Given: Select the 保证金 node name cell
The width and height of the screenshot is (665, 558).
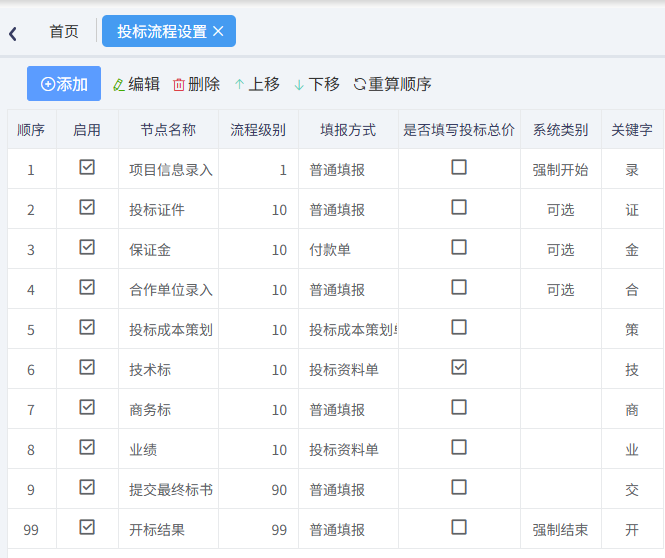Looking at the screenshot, I should click(x=168, y=250).
